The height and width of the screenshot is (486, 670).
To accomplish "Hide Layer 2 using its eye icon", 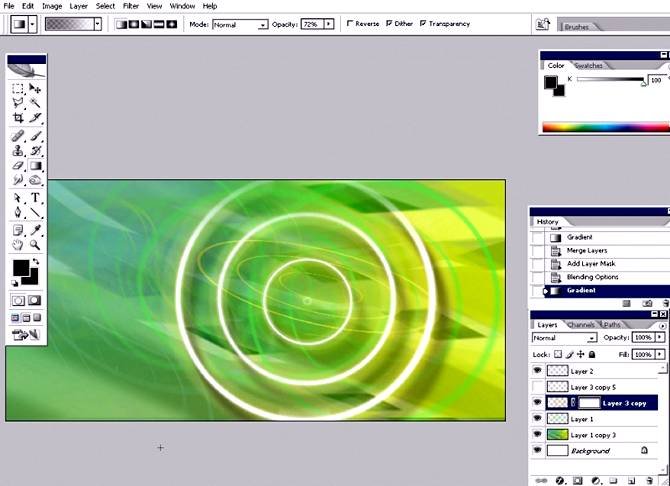I will click(537, 371).
